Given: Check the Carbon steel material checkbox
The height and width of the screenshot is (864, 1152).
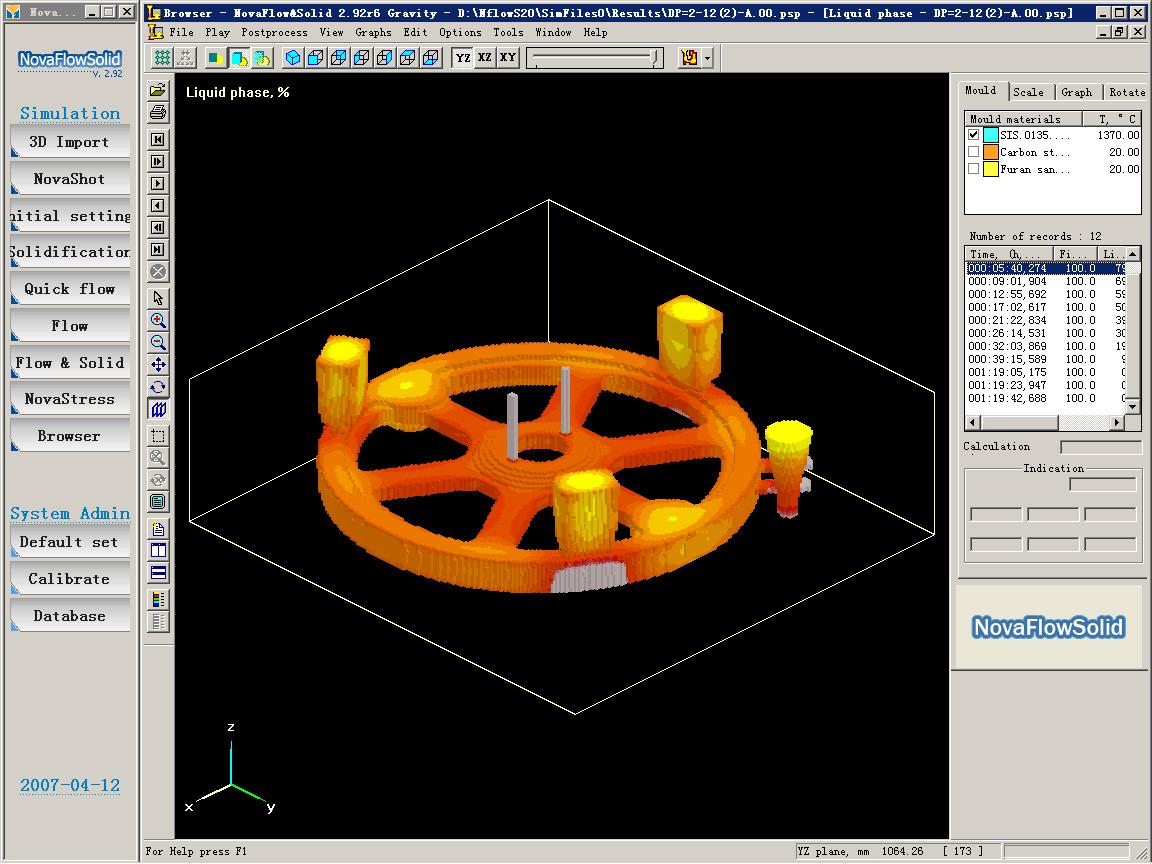Looking at the screenshot, I should coord(973,151).
